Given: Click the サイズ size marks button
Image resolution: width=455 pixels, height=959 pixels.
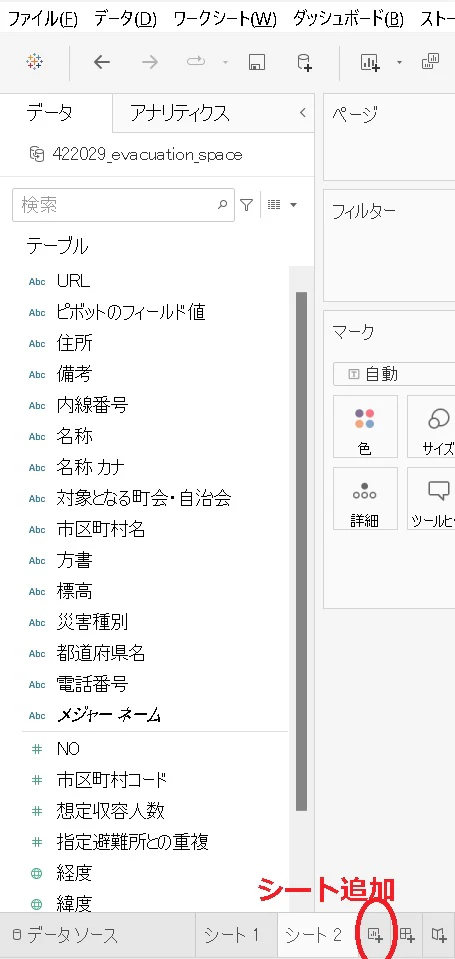Looking at the screenshot, I should click(431, 426).
